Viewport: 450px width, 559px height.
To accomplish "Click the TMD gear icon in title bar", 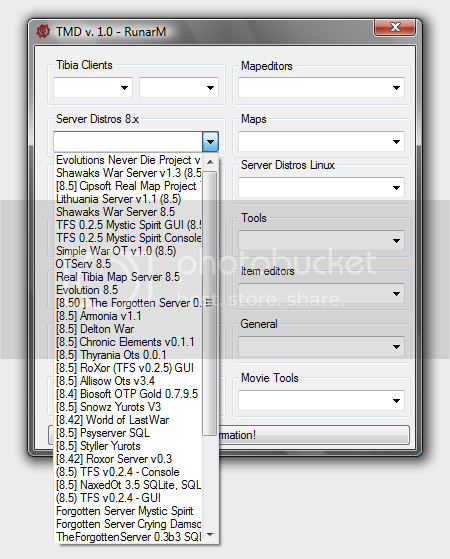I will 43,32.
